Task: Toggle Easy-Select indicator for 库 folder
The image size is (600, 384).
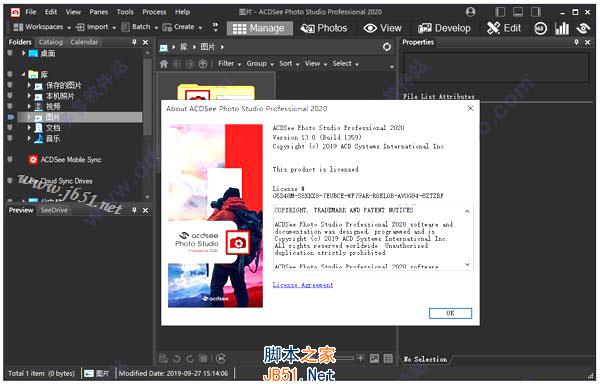Action: click(x=10, y=74)
